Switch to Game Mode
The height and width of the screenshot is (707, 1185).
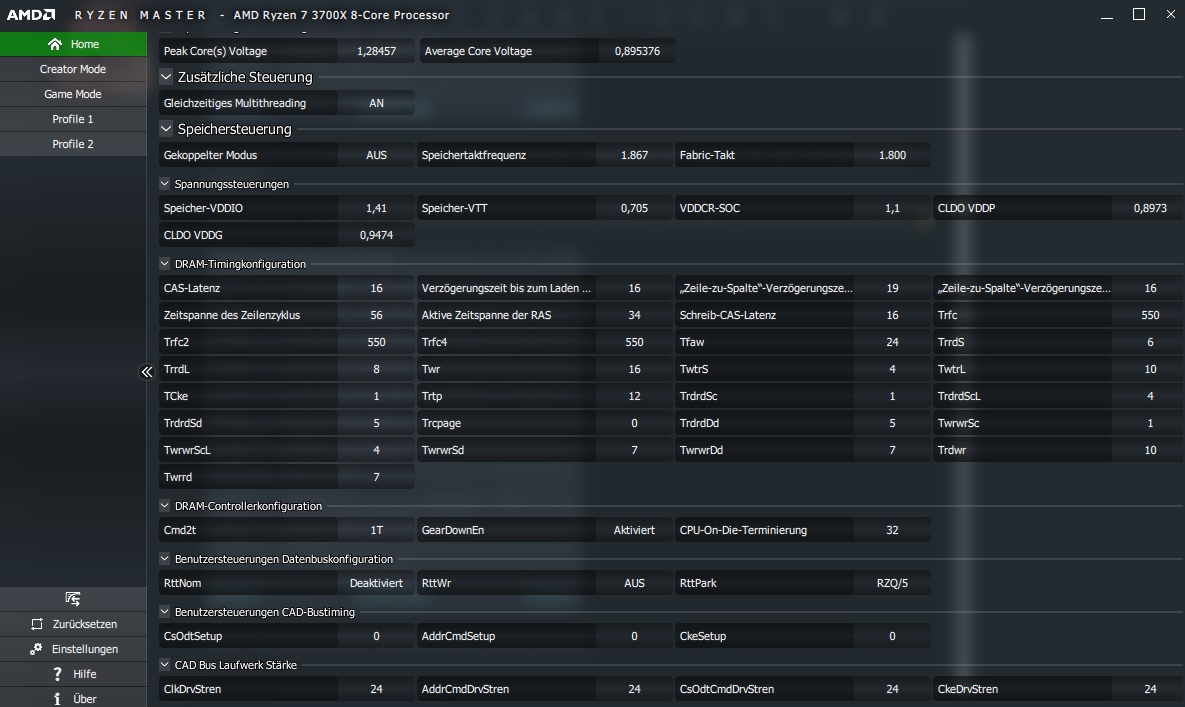coord(73,94)
